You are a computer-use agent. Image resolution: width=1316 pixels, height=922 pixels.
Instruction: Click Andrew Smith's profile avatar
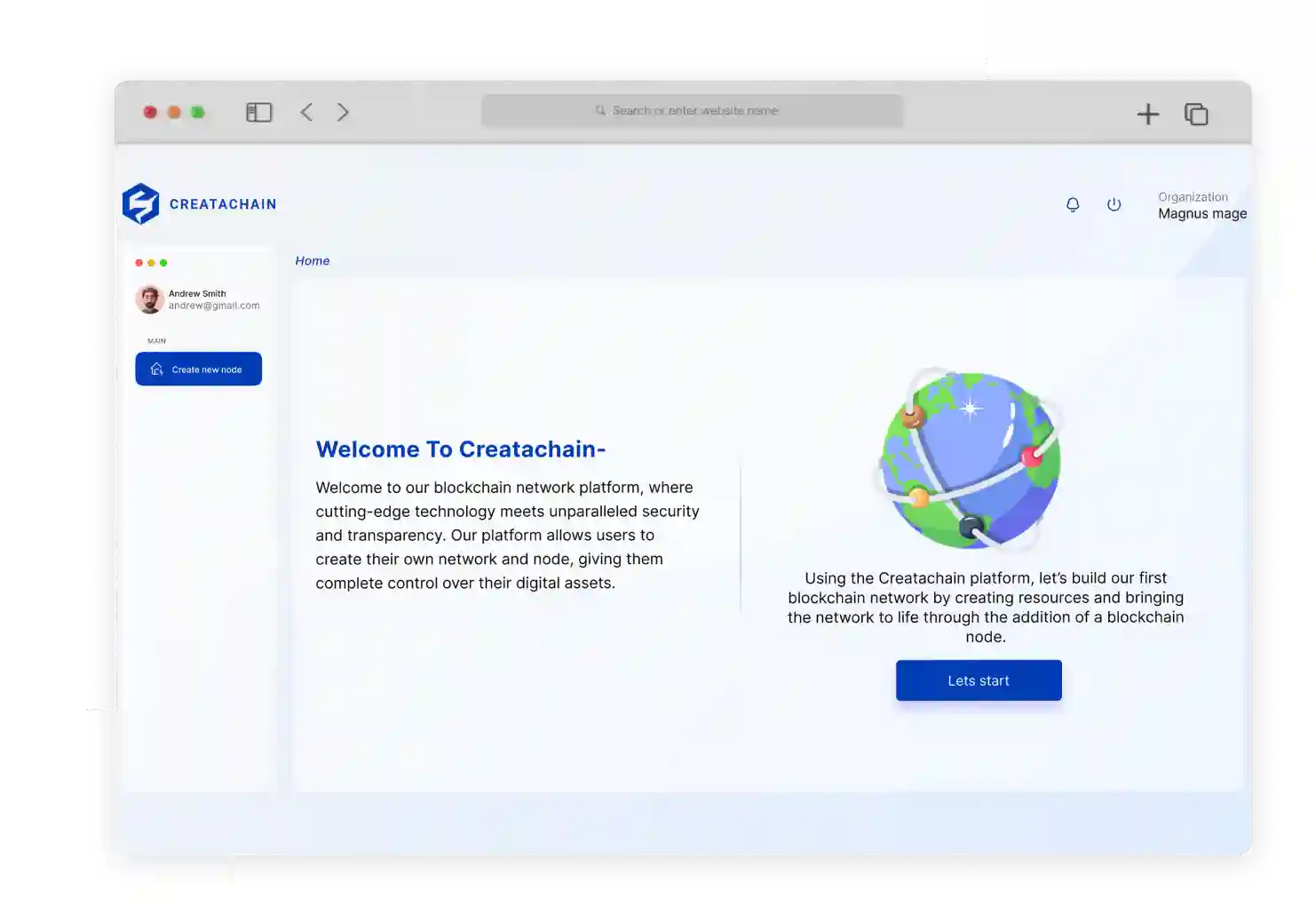click(x=149, y=299)
